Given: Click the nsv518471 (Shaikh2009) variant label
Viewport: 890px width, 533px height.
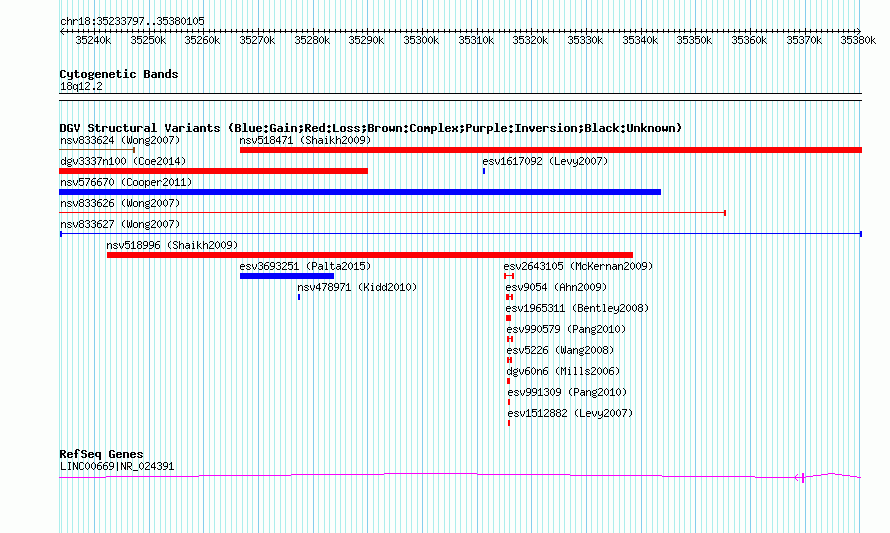Looking at the screenshot, I should tap(305, 140).
